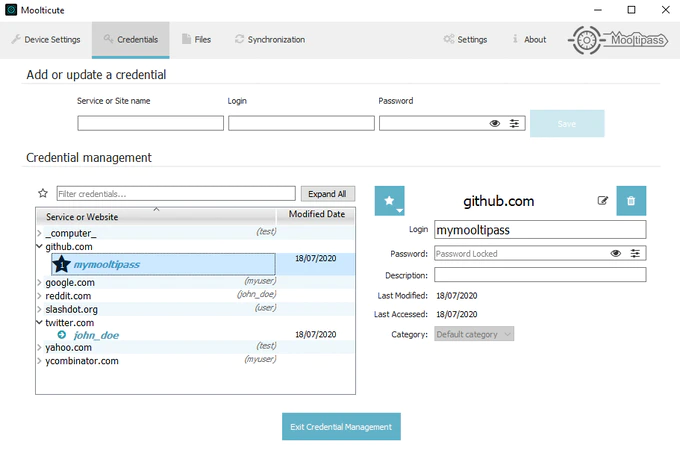This screenshot has height=459, width=680.
Task: Open password options for locked password field
Action: pos(635,254)
